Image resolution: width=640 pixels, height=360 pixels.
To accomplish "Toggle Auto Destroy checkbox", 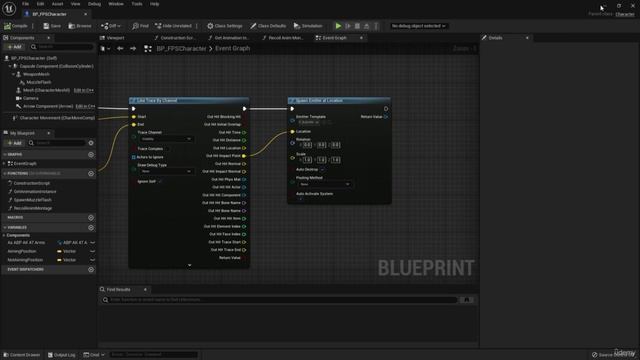I will [322, 169].
